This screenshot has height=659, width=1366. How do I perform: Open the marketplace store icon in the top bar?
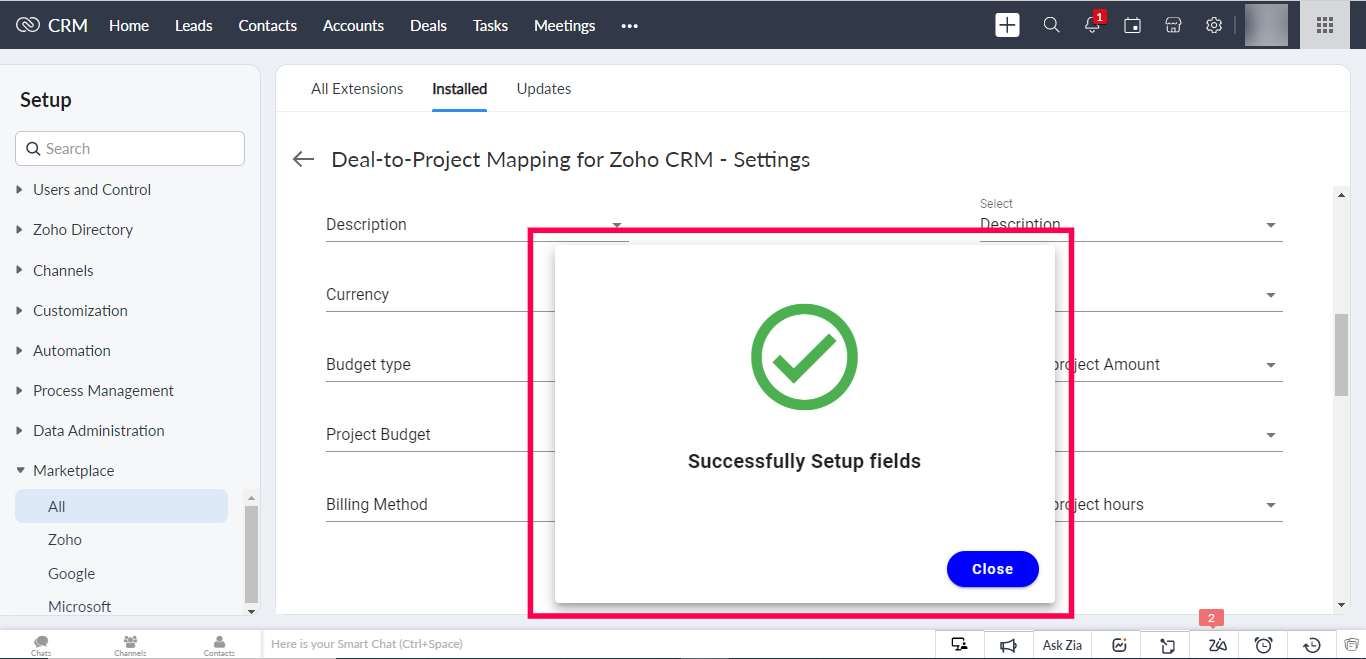click(x=1173, y=25)
